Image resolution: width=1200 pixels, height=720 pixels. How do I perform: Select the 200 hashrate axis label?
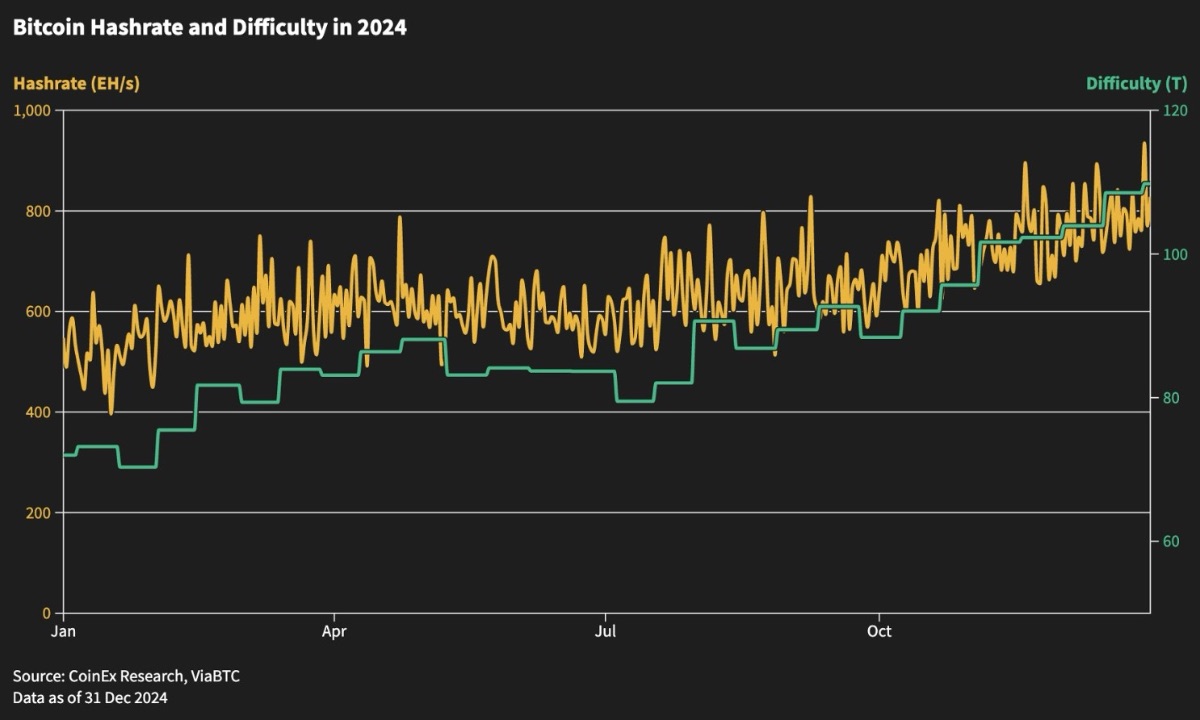coord(38,513)
